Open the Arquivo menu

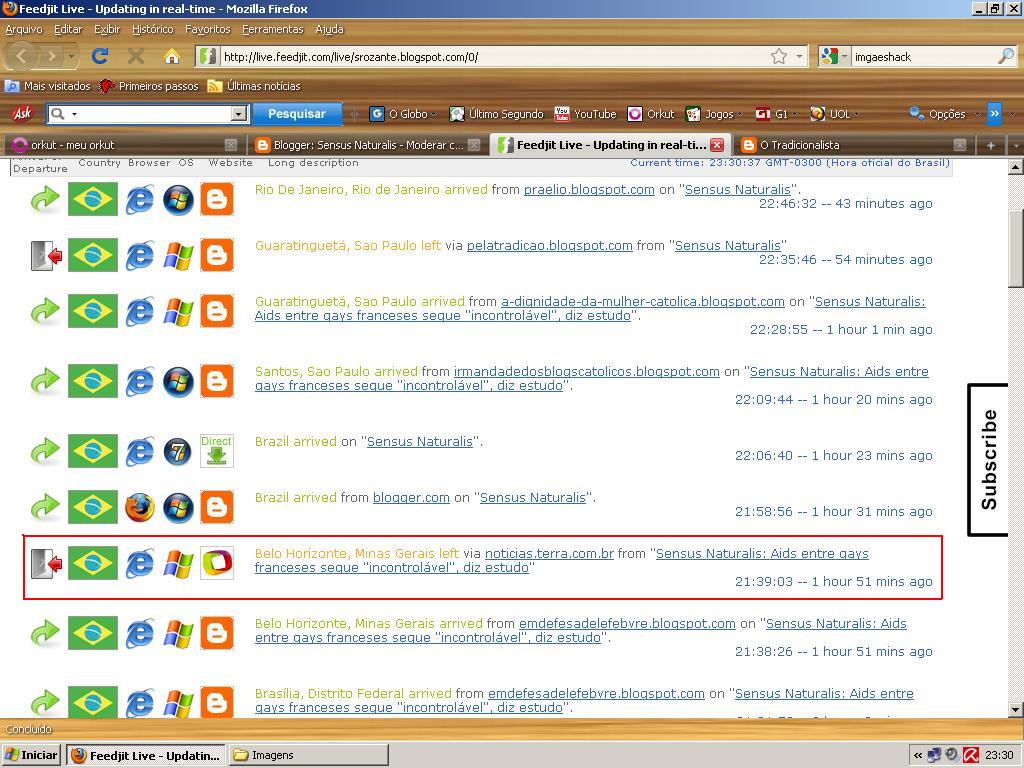click(24, 29)
